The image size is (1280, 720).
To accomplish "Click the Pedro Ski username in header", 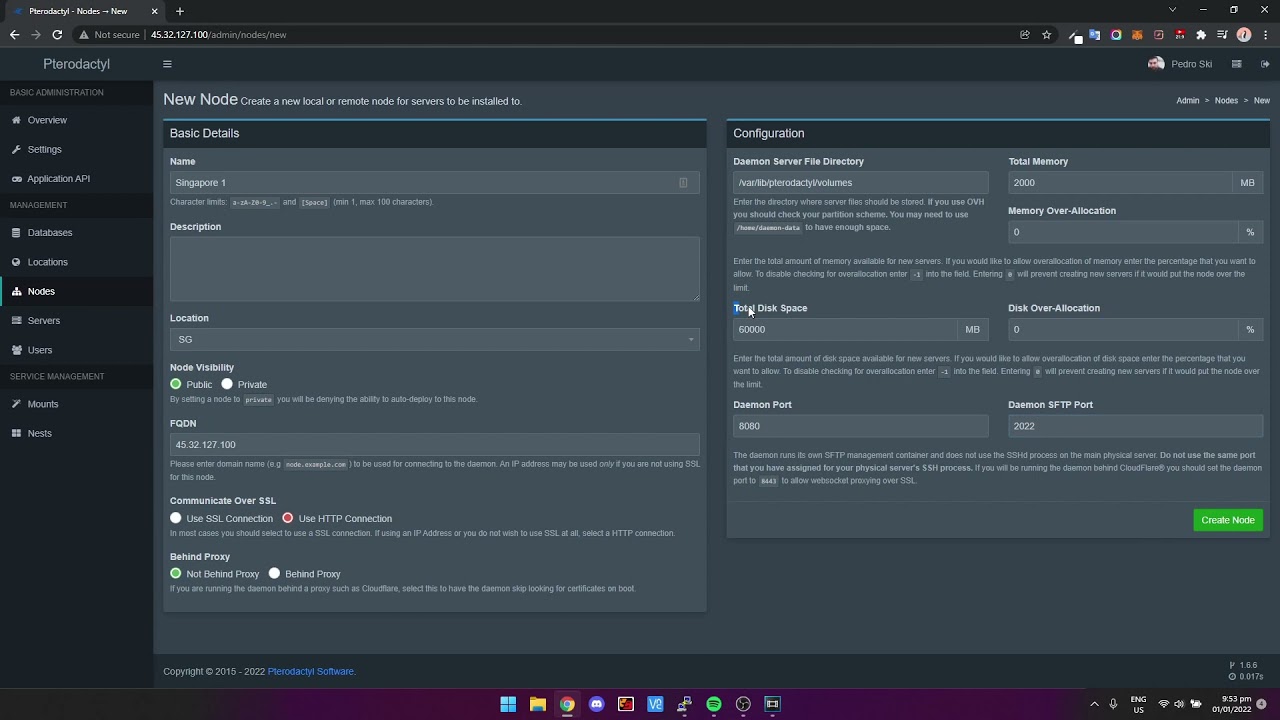I will point(1192,64).
